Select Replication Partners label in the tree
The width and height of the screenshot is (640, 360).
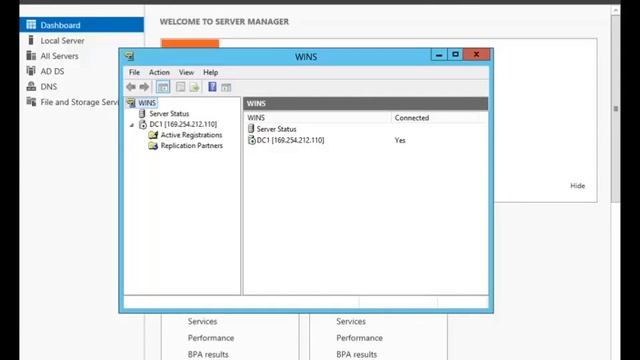(x=192, y=145)
